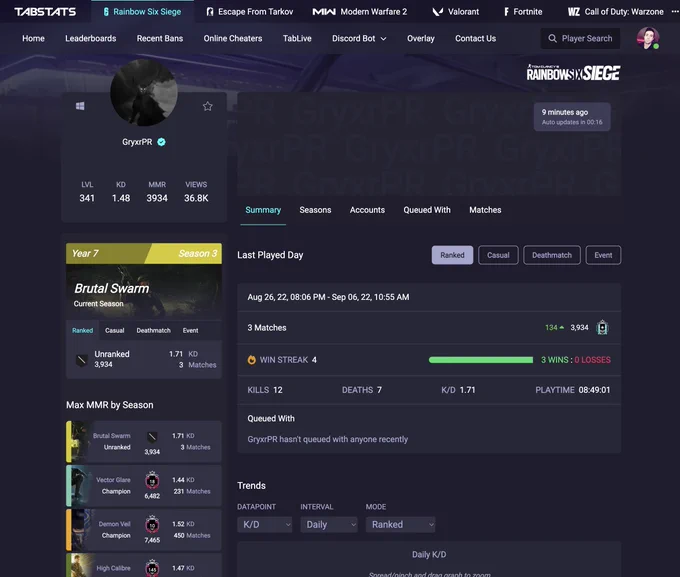Select the Casual filter for Last Played Day

click(x=498, y=255)
